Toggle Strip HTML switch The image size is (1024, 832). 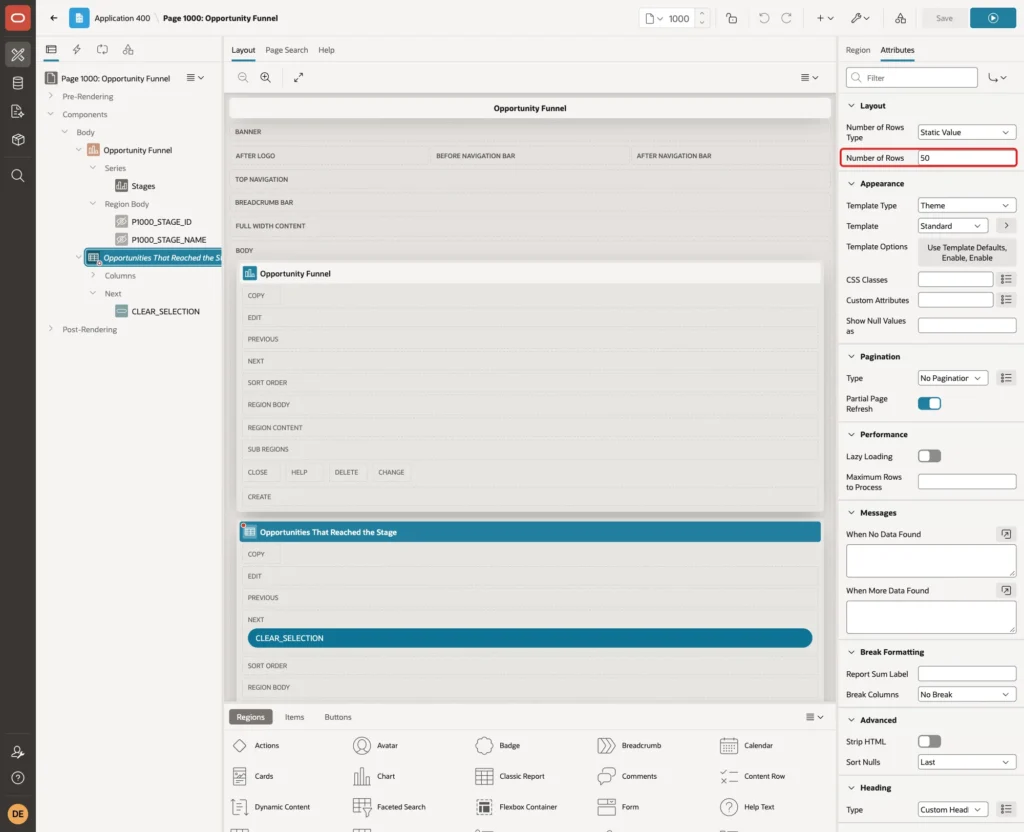(929, 741)
